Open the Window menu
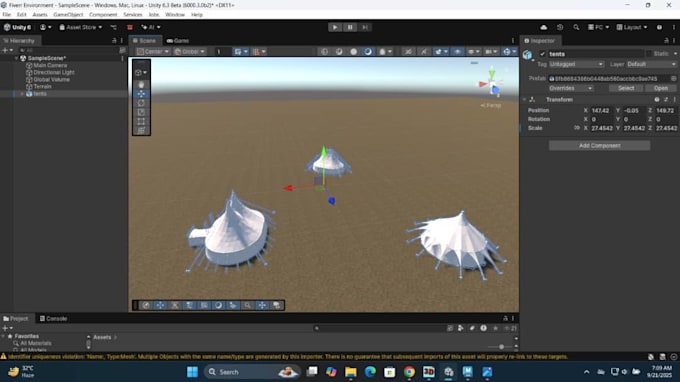 [175, 15]
